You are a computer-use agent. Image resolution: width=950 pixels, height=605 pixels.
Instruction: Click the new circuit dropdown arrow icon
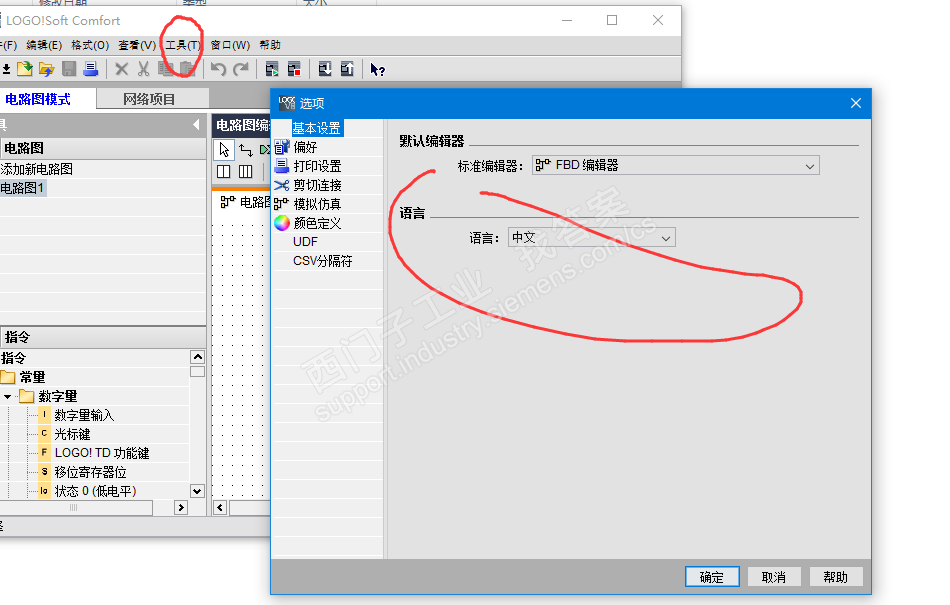coord(6,69)
